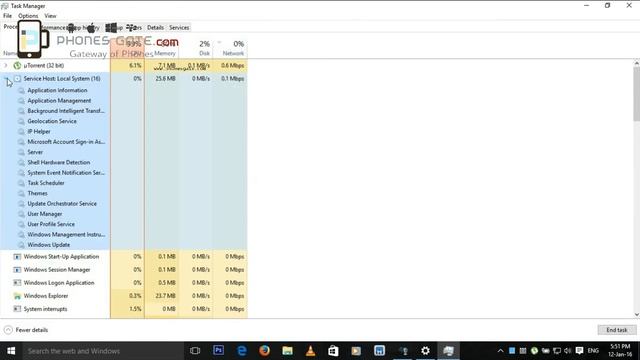Select the 'System interrupts' process name
The height and width of the screenshot is (360, 640).
(x=45, y=309)
